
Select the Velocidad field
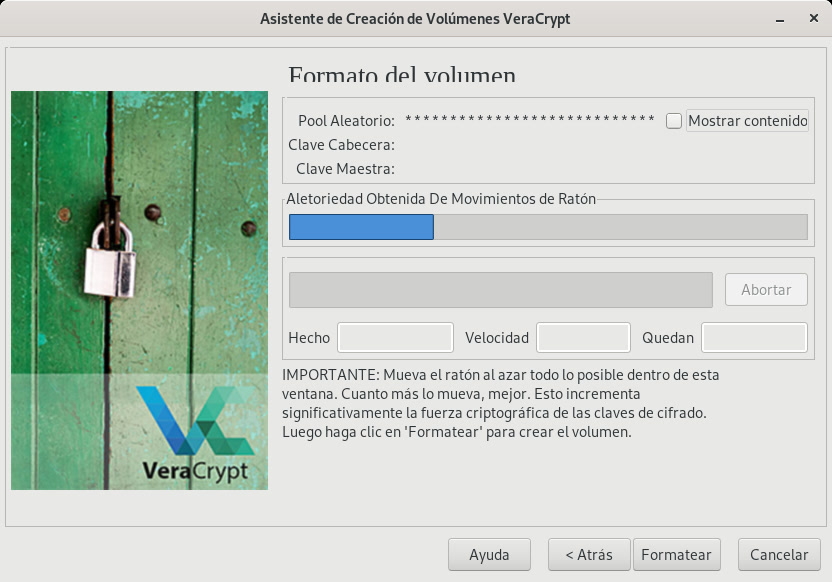point(583,338)
